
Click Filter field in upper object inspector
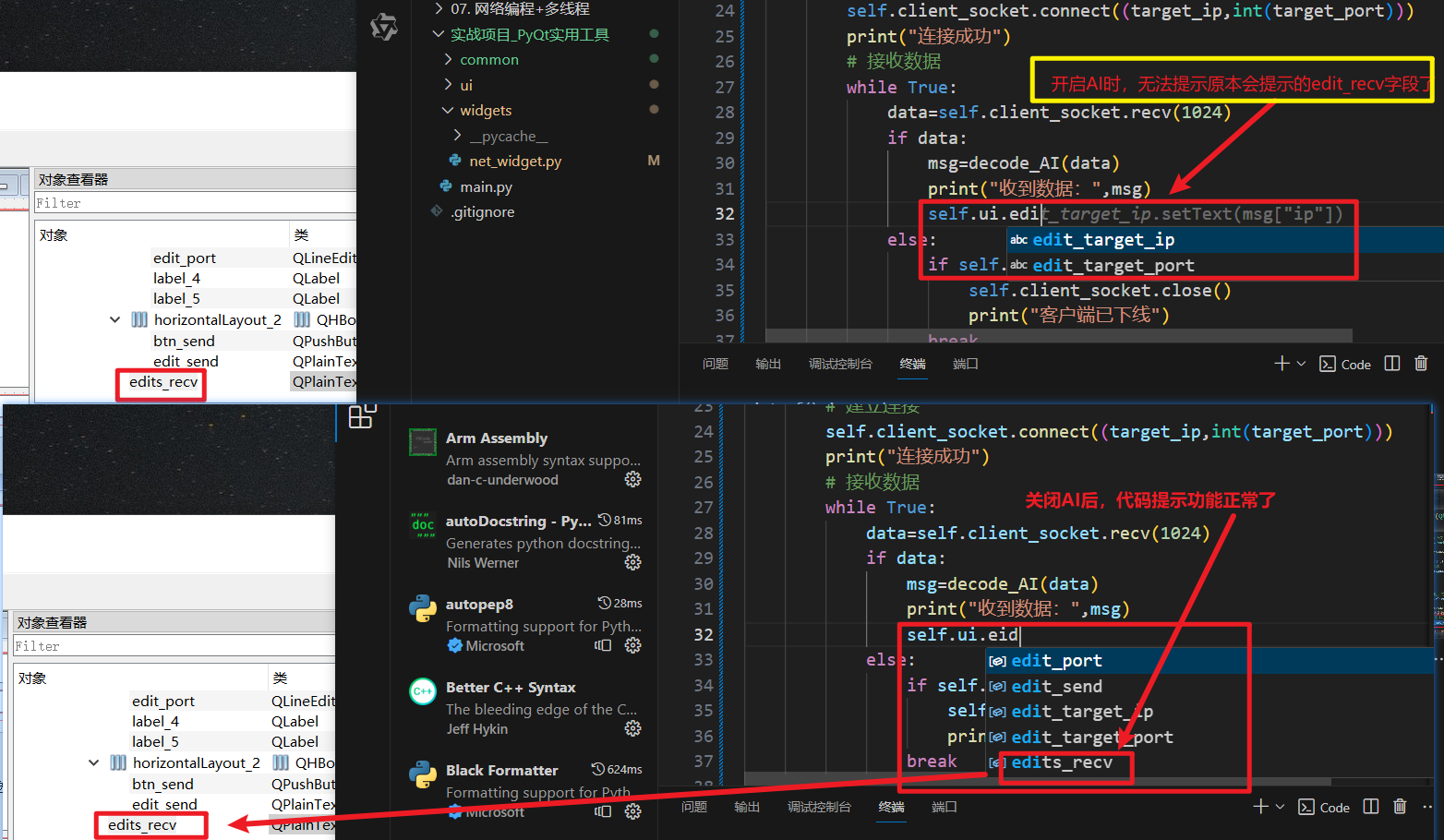[195, 203]
